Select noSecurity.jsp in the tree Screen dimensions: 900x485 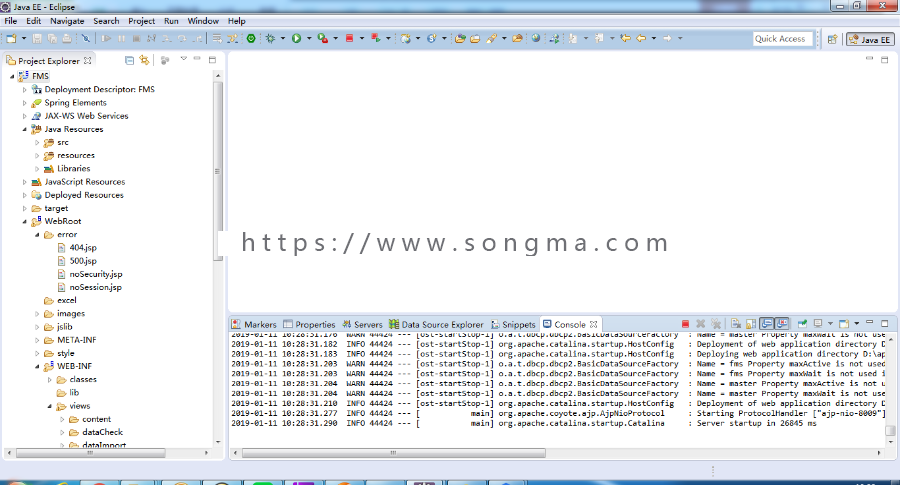pos(96,274)
